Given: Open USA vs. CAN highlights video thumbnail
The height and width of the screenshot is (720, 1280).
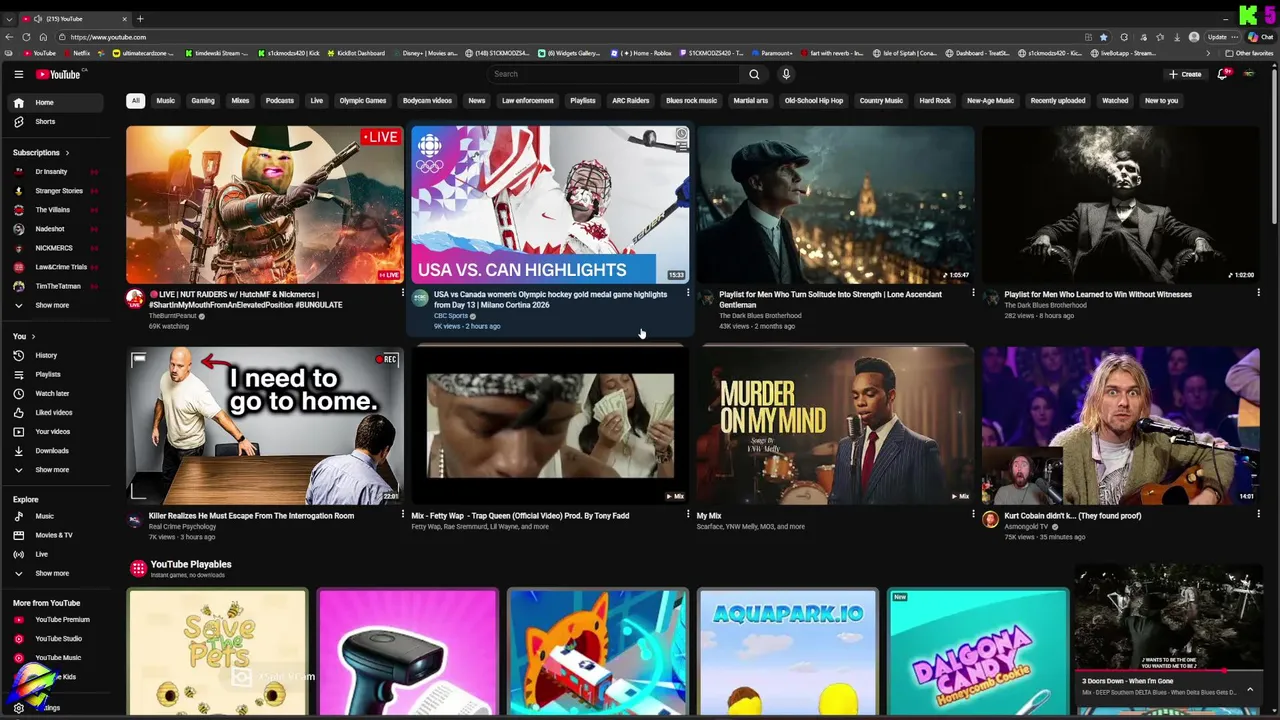Looking at the screenshot, I should click(550, 204).
